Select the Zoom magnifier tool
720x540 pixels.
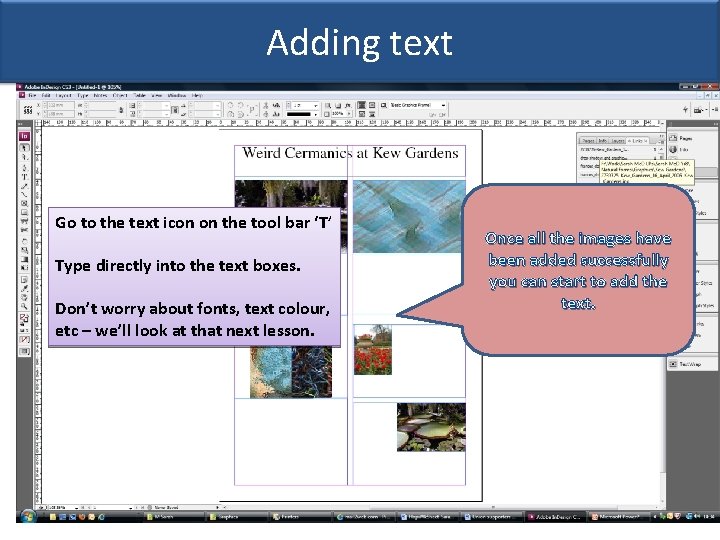coord(24,306)
